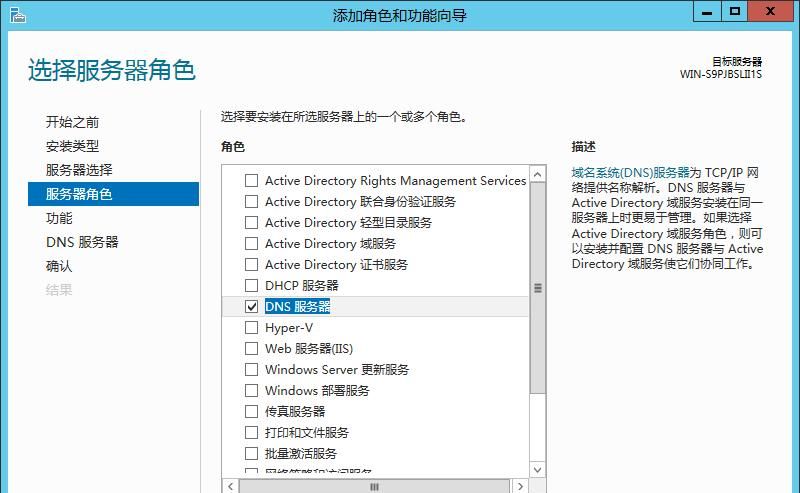The width and height of the screenshot is (800, 493).
Task: Tick the Active Directory 域服务 checkbox
Action: click(252, 243)
